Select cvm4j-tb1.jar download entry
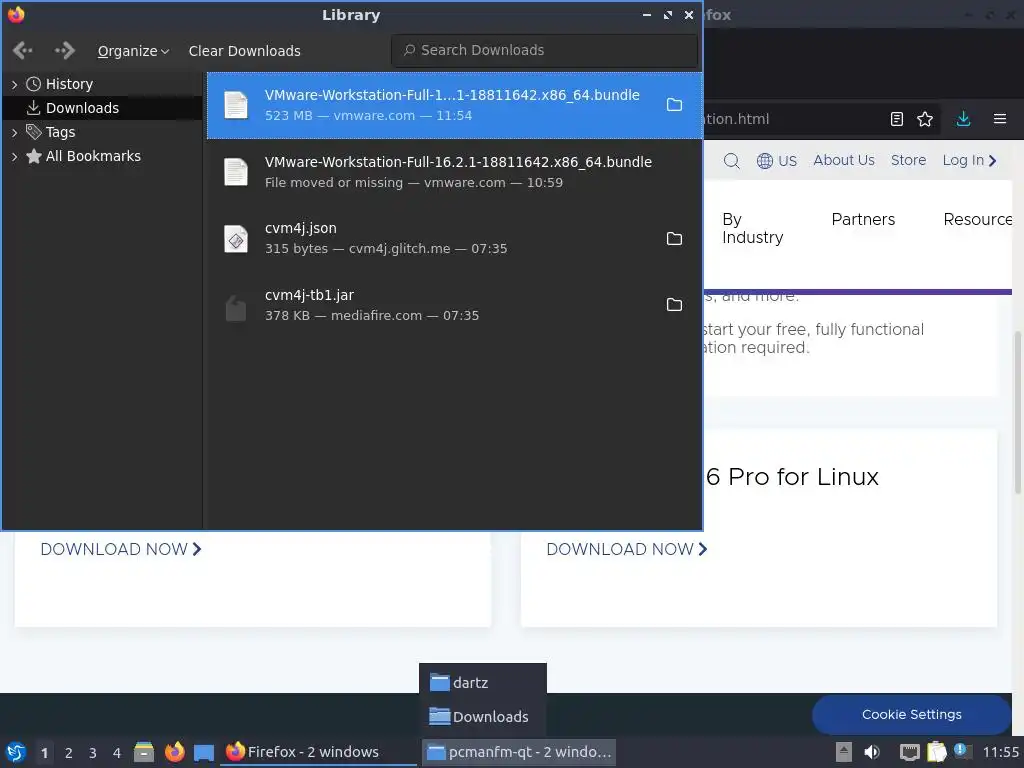This screenshot has width=1024, height=768. 455,305
